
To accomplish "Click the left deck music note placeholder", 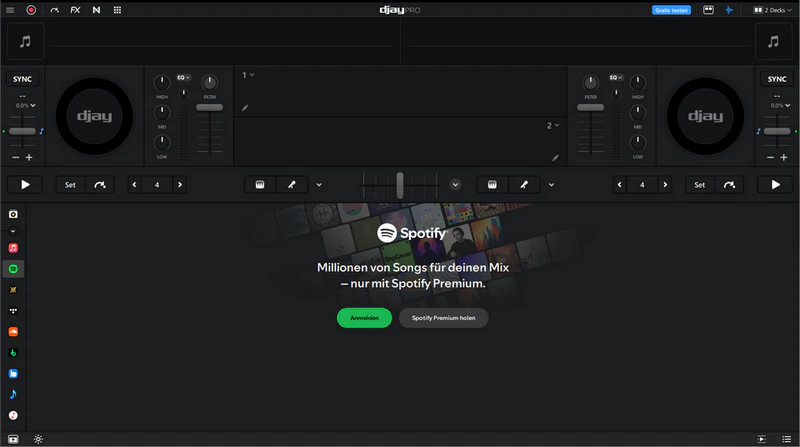I will 25,42.
